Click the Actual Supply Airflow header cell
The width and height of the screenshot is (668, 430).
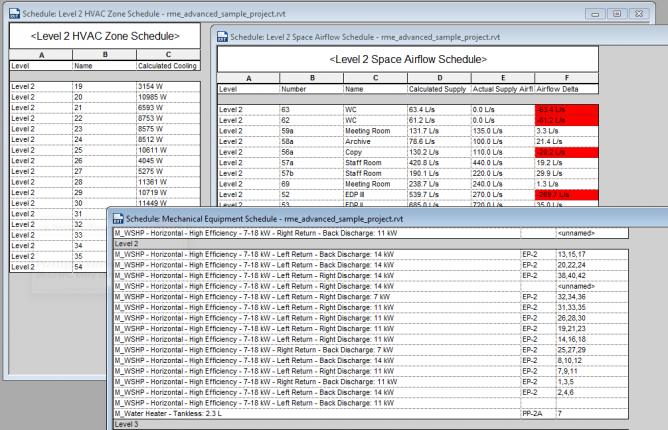point(503,89)
